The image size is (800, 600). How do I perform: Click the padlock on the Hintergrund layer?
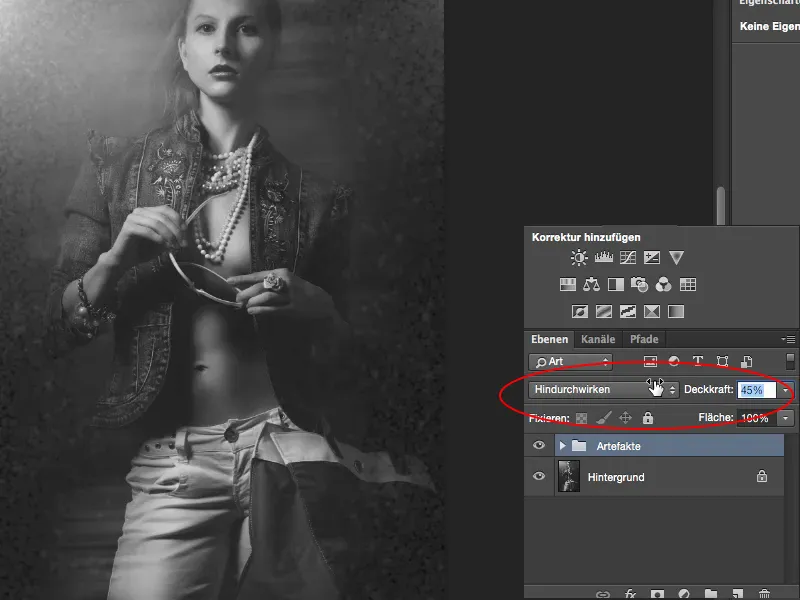[x=762, y=476]
